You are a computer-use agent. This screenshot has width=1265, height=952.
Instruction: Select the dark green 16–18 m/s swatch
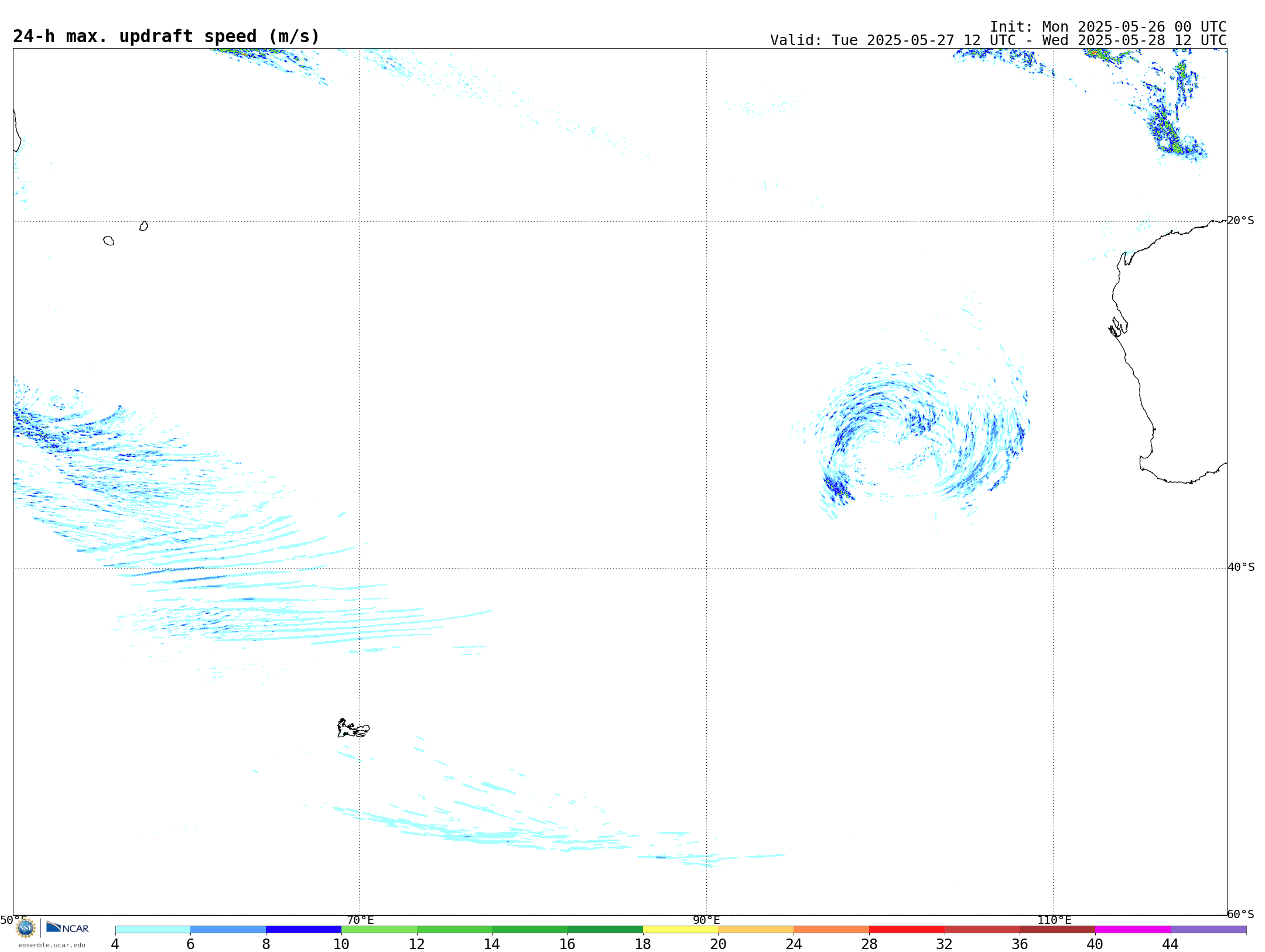point(606,930)
